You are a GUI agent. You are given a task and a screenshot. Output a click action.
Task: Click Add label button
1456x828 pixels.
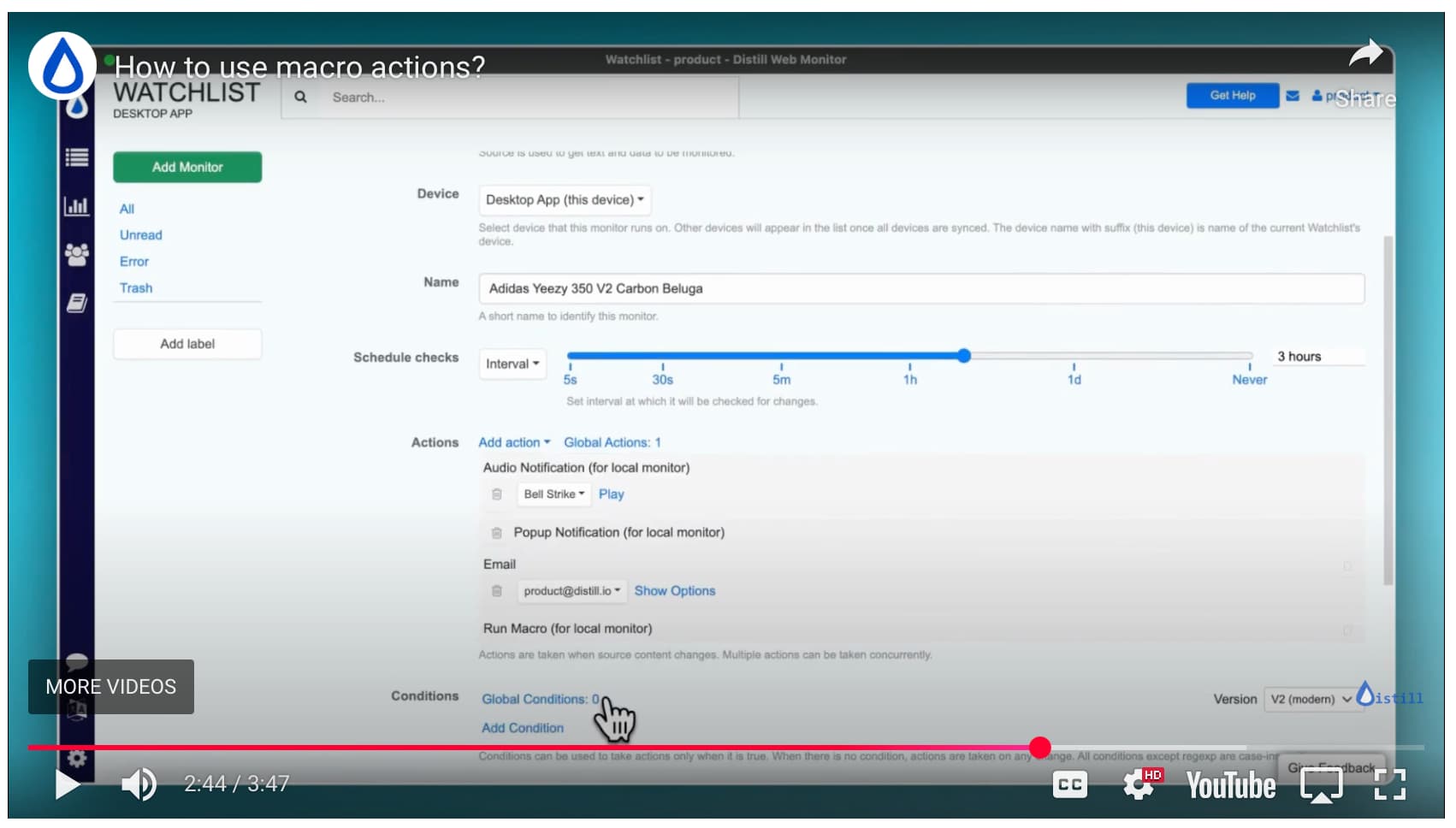(x=187, y=344)
